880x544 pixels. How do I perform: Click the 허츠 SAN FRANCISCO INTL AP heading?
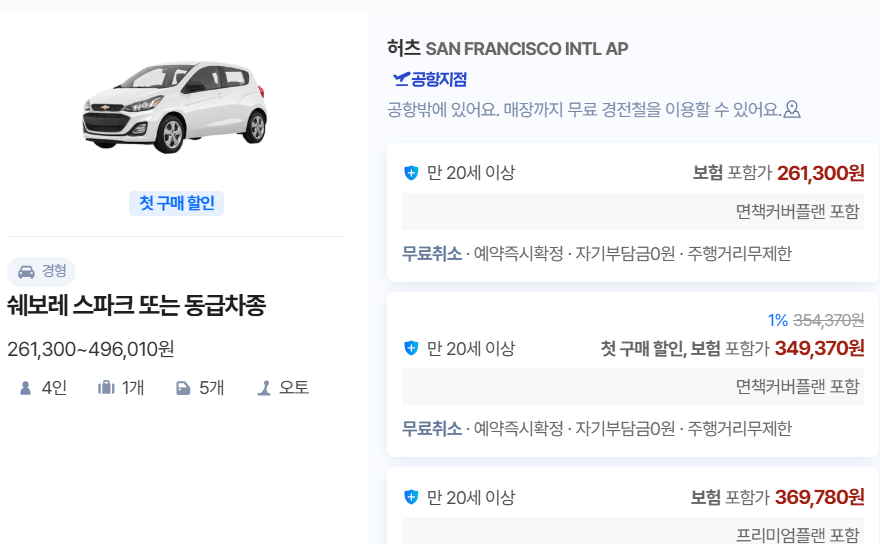507,48
